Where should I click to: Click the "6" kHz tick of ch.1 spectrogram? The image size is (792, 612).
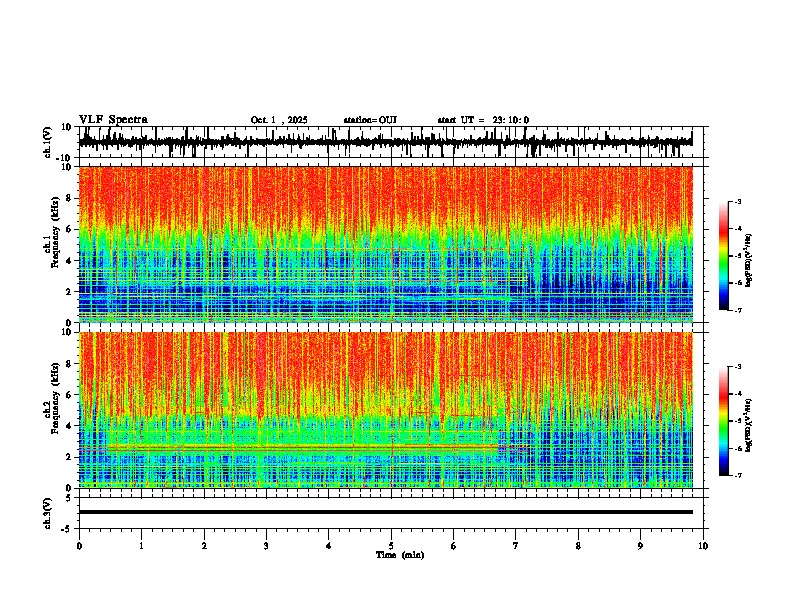[x=70, y=229]
